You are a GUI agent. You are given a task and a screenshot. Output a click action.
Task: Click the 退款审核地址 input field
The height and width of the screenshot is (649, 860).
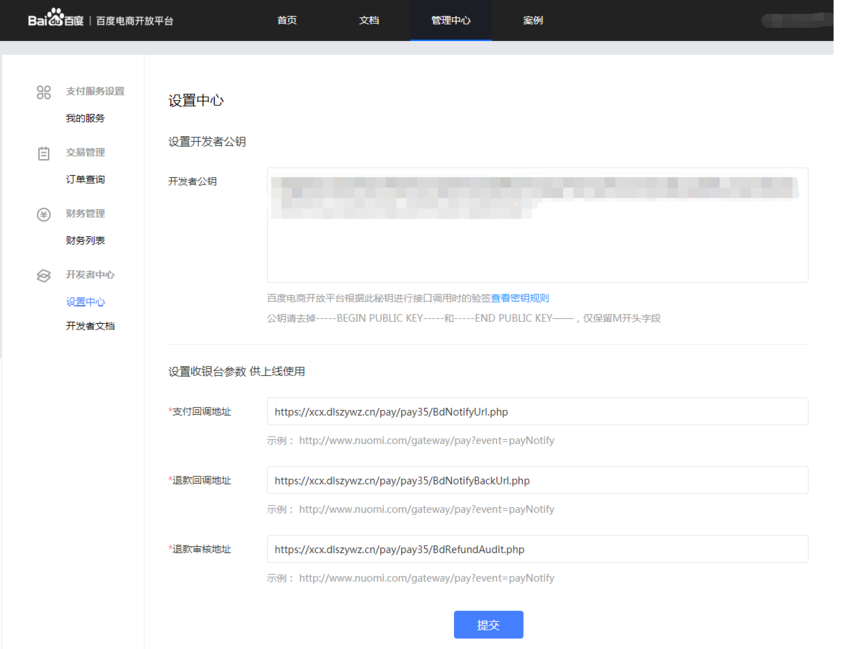pyautogui.click(x=538, y=549)
